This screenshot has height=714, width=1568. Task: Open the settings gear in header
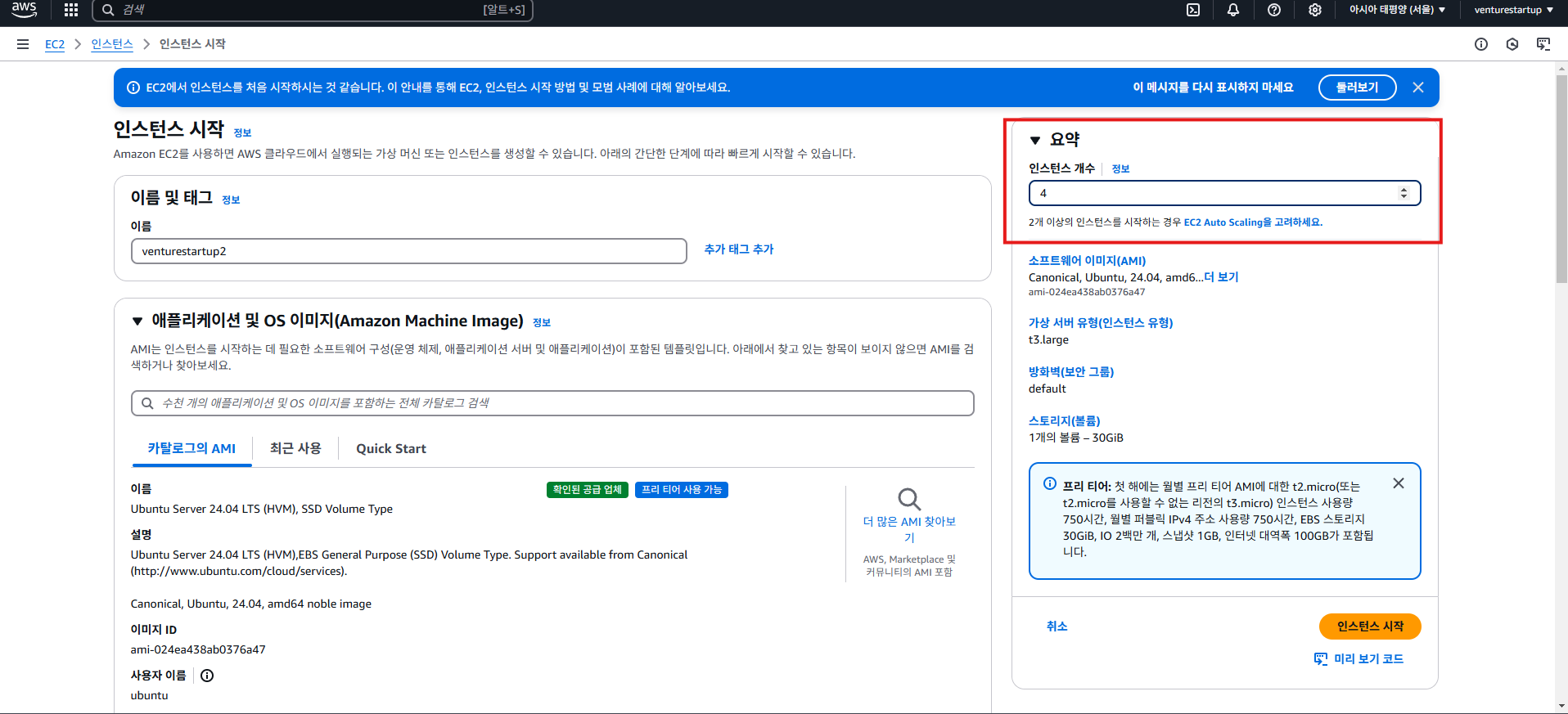1315,10
